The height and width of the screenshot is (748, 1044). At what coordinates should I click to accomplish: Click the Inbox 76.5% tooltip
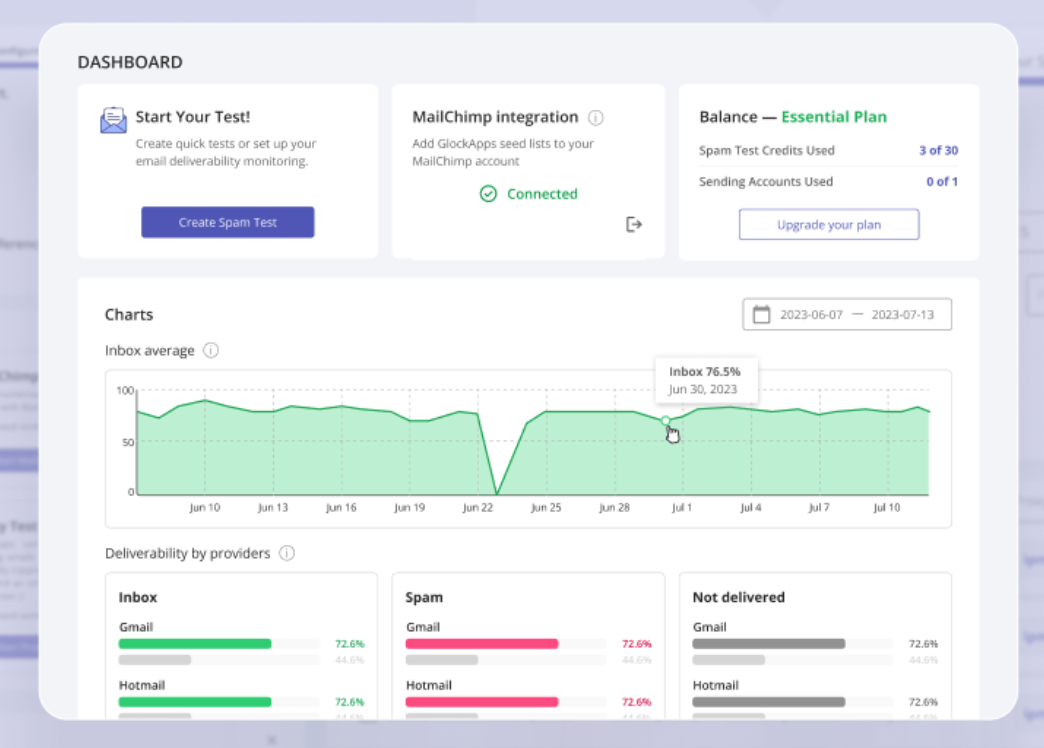point(706,379)
